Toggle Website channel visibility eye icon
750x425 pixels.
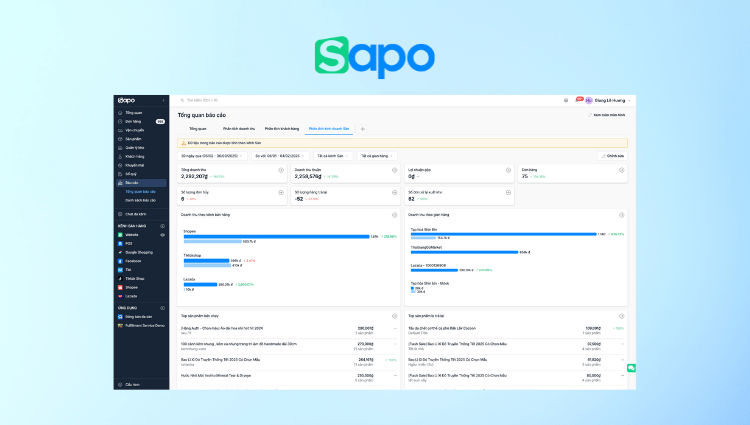click(163, 235)
